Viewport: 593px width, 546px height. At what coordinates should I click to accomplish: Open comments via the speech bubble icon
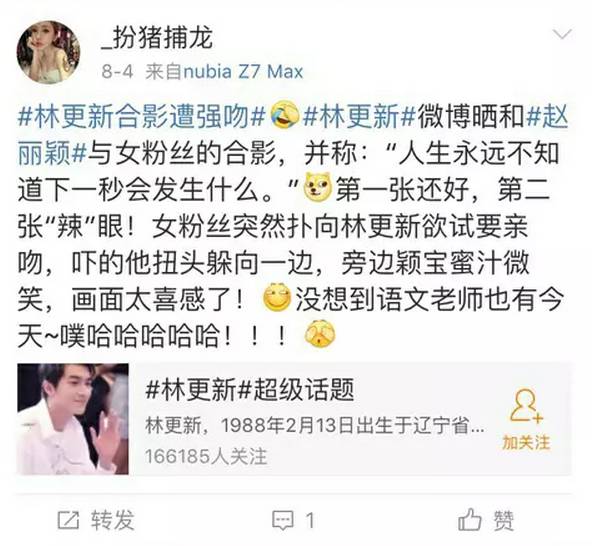[283, 520]
